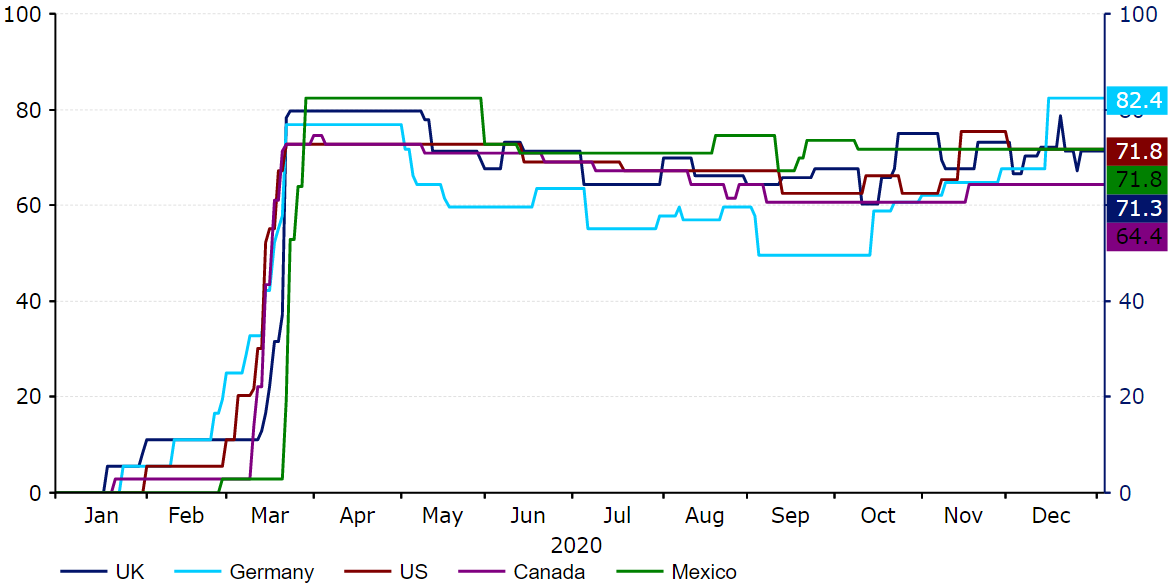The height and width of the screenshot is (584, 1171).
Task: Select the Oct month axis label
Action: 878,516
